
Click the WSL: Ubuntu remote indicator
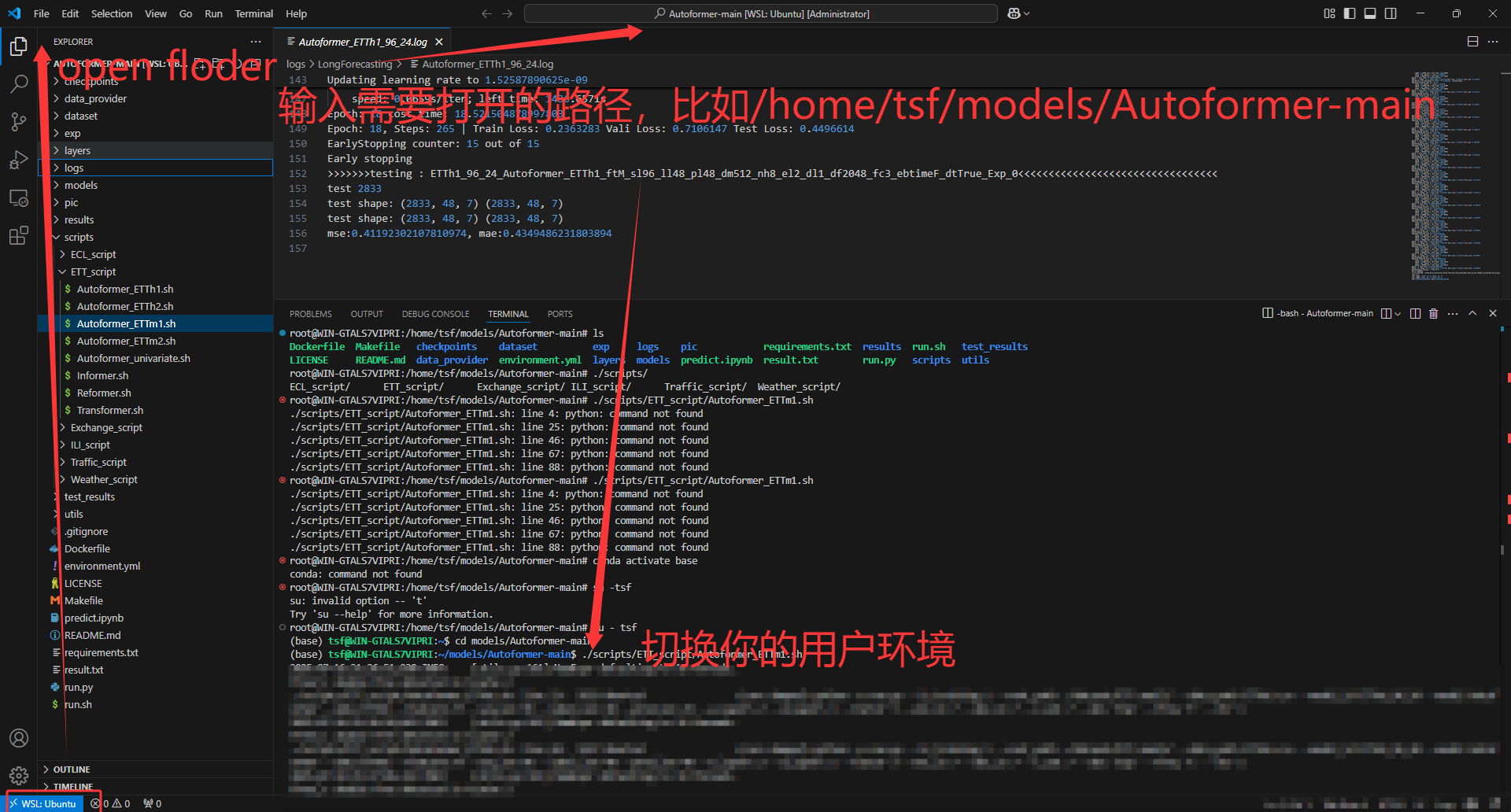42,803
